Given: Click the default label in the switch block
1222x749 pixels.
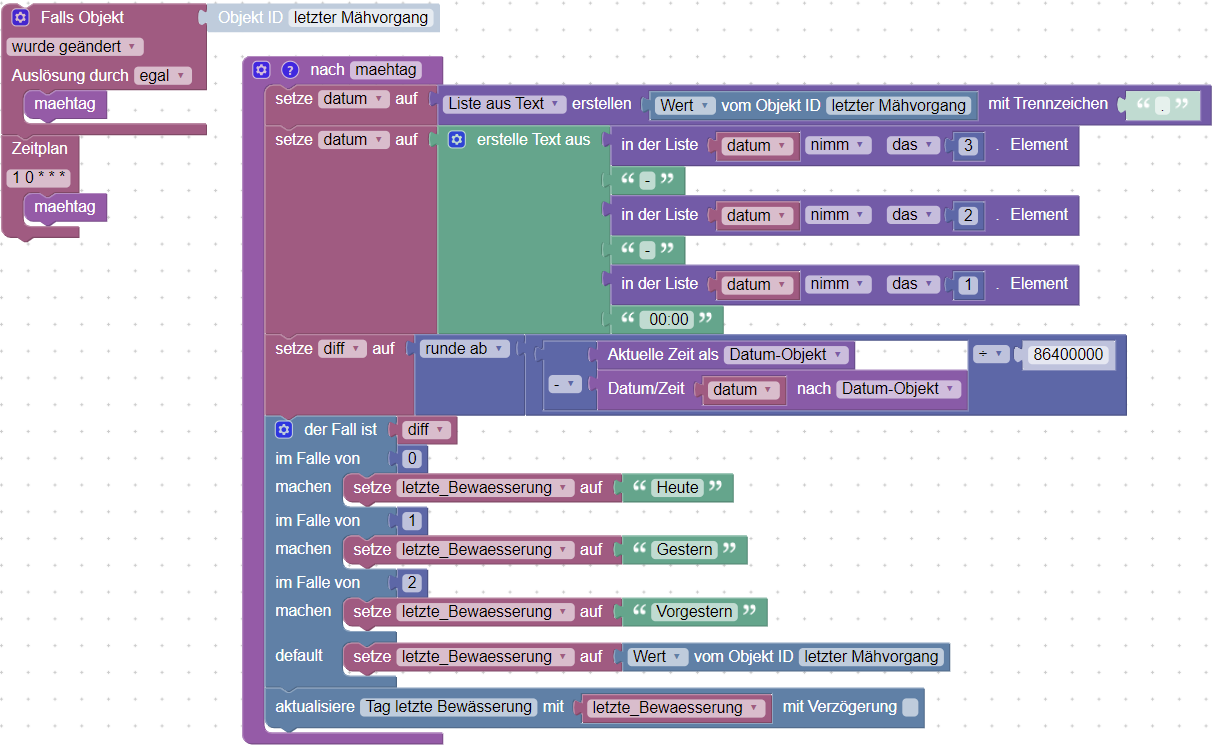Looking at the screenshot, I should [x=299, y=656].
